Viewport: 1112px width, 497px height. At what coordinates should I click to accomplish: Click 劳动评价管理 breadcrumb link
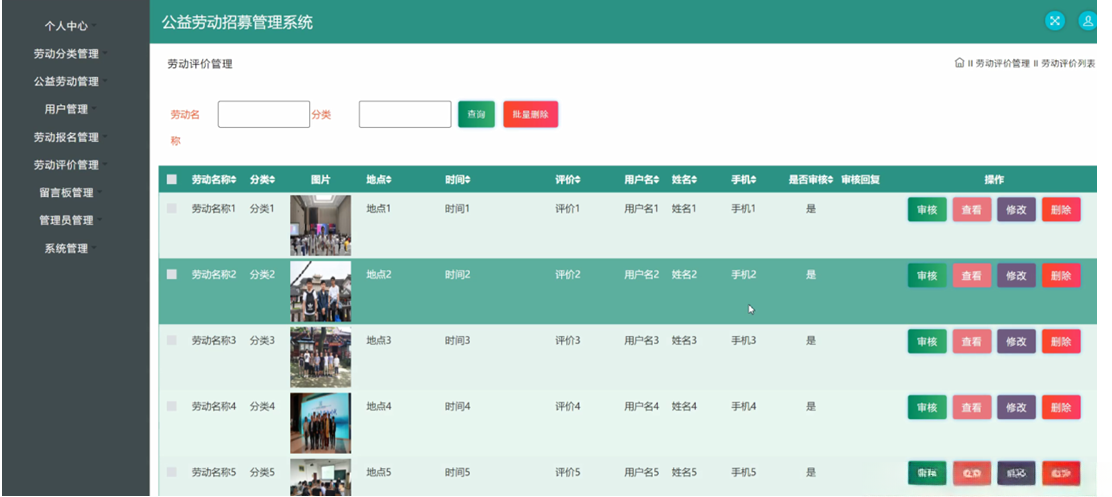[x=1002, y=63]
